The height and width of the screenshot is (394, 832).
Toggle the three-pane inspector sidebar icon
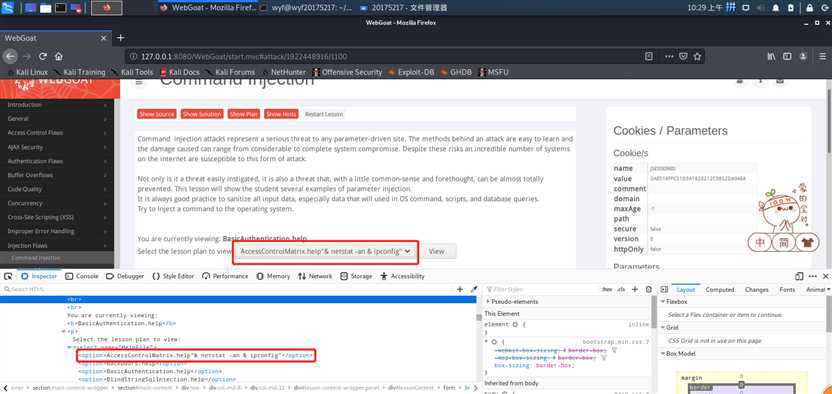(x=664, y=290)
